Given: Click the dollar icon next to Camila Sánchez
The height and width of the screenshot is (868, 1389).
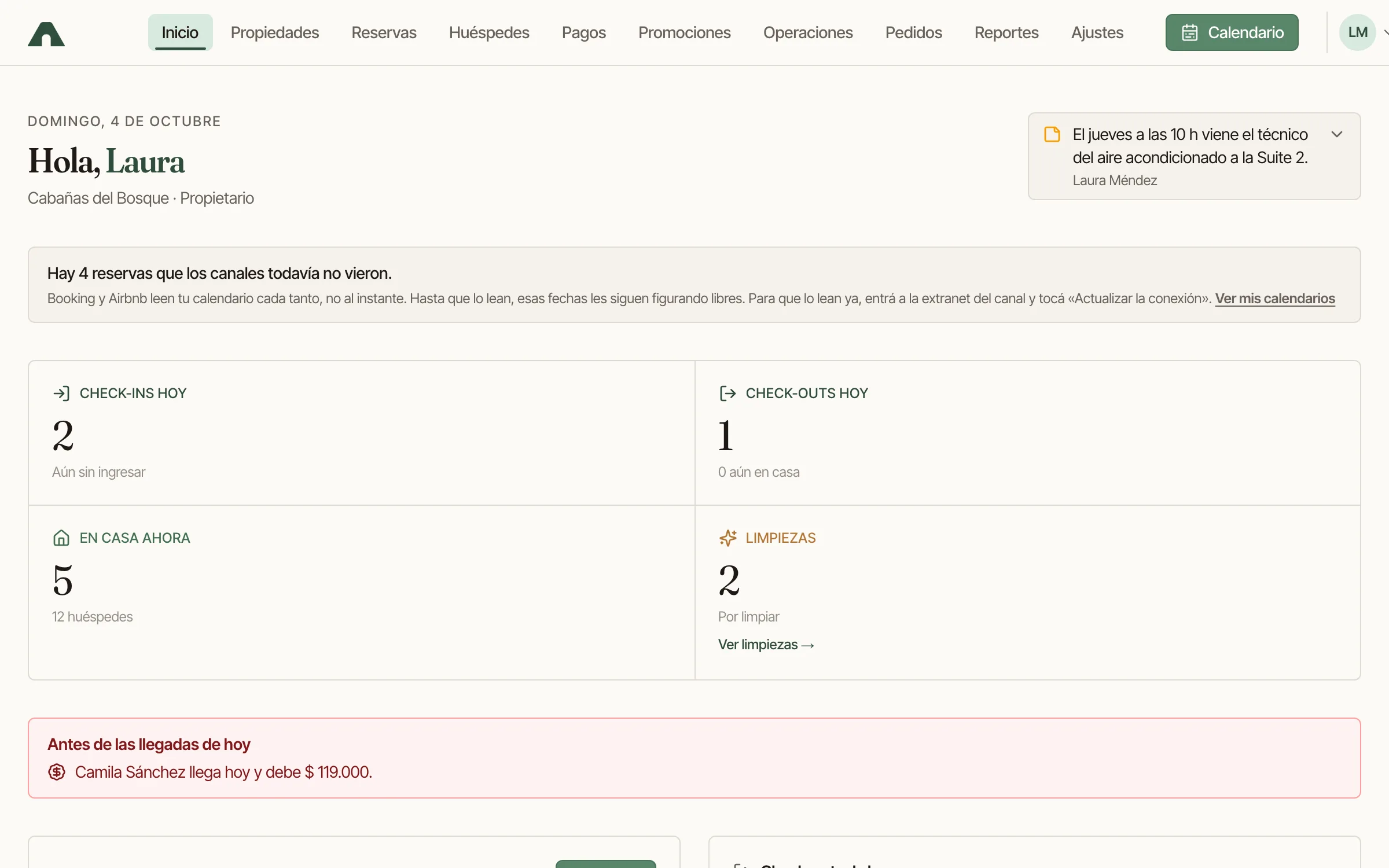Looking at the screenshot, I should point(57,772).
